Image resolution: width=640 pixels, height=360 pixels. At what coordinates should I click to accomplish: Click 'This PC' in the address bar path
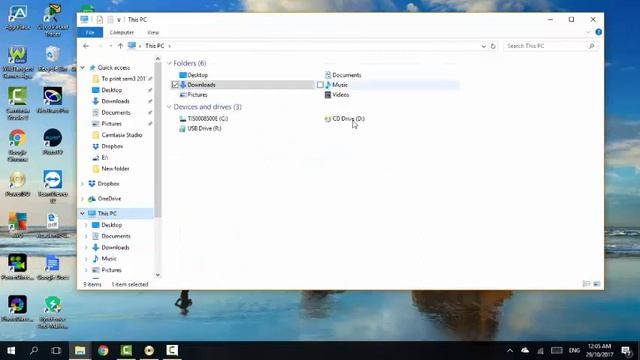[155, 46]
